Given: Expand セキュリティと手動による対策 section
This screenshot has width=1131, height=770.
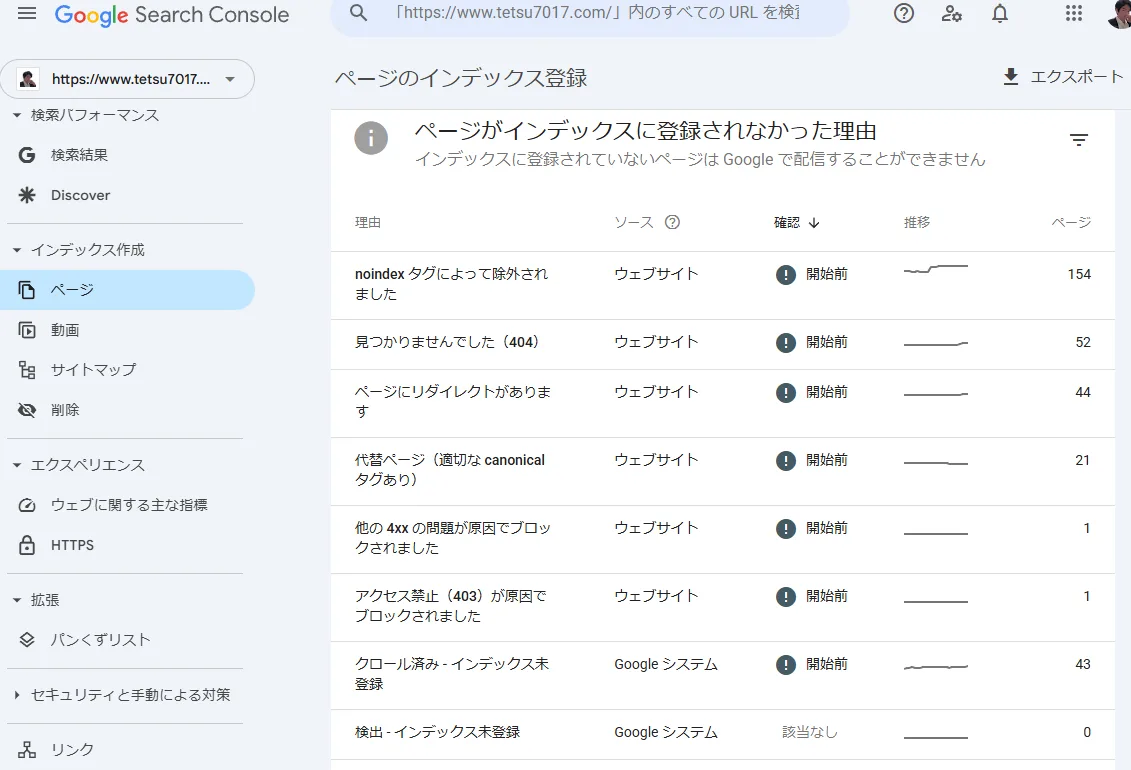Looking at the screenshot, I should tap(17, 695).
